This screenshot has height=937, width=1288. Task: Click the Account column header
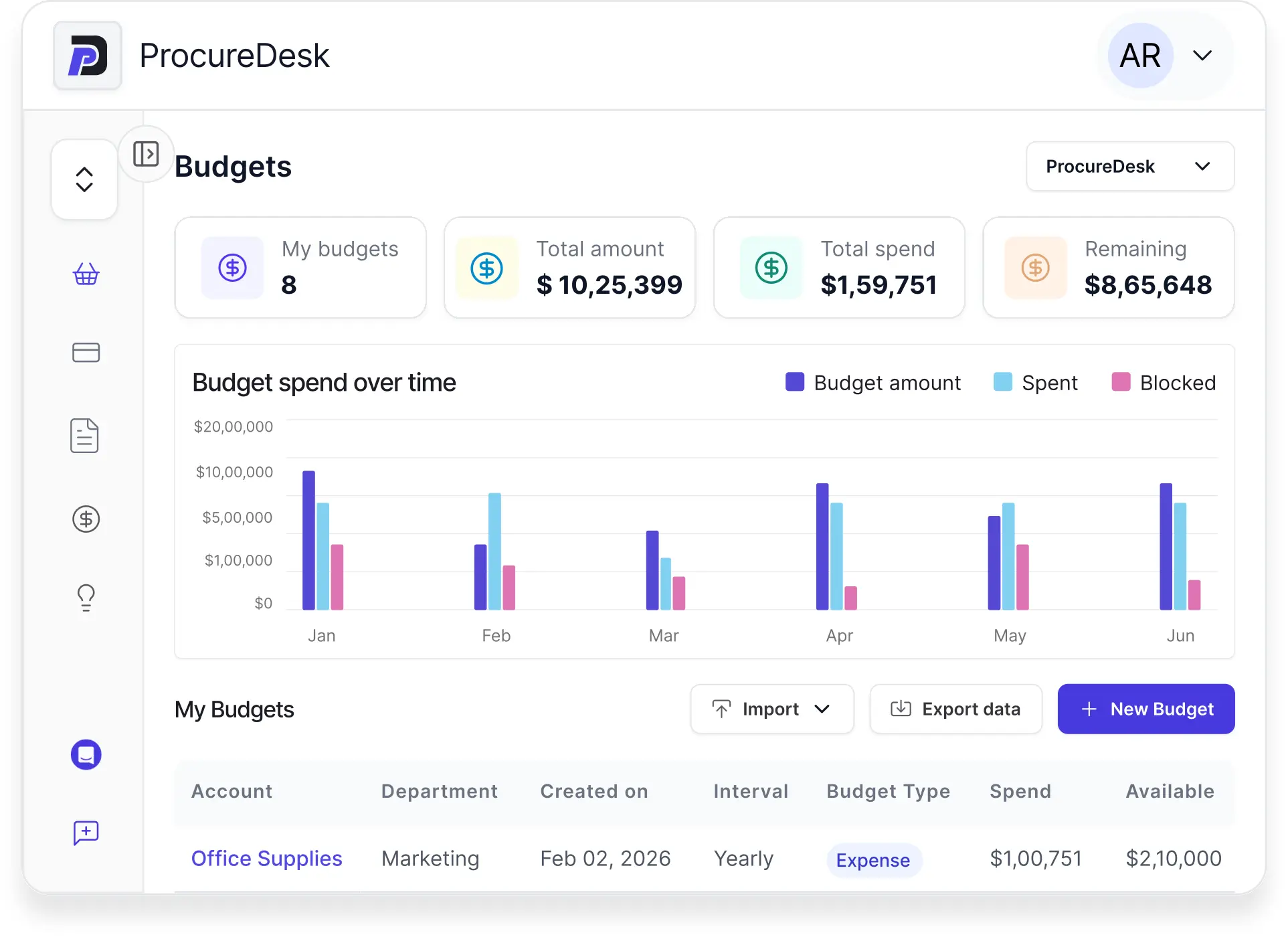pos(232,791)
